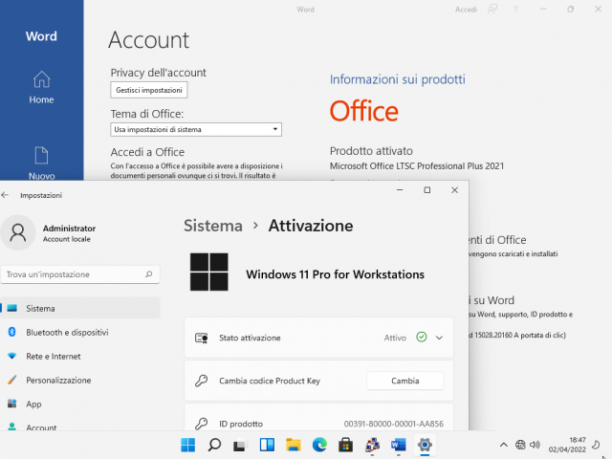
Task: Open Task View on taskbar
Action: pos(240,445)
